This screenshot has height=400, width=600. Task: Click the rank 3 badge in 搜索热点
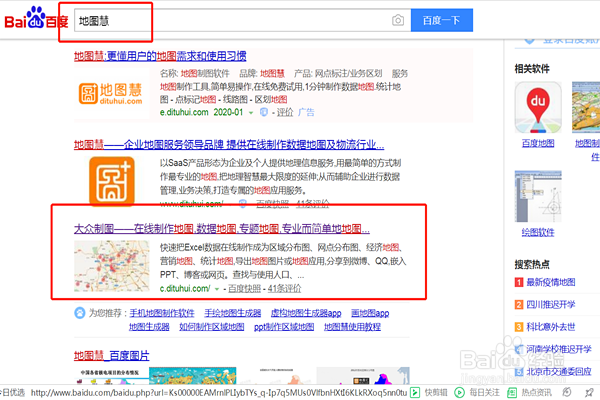[x=519, y=327]
